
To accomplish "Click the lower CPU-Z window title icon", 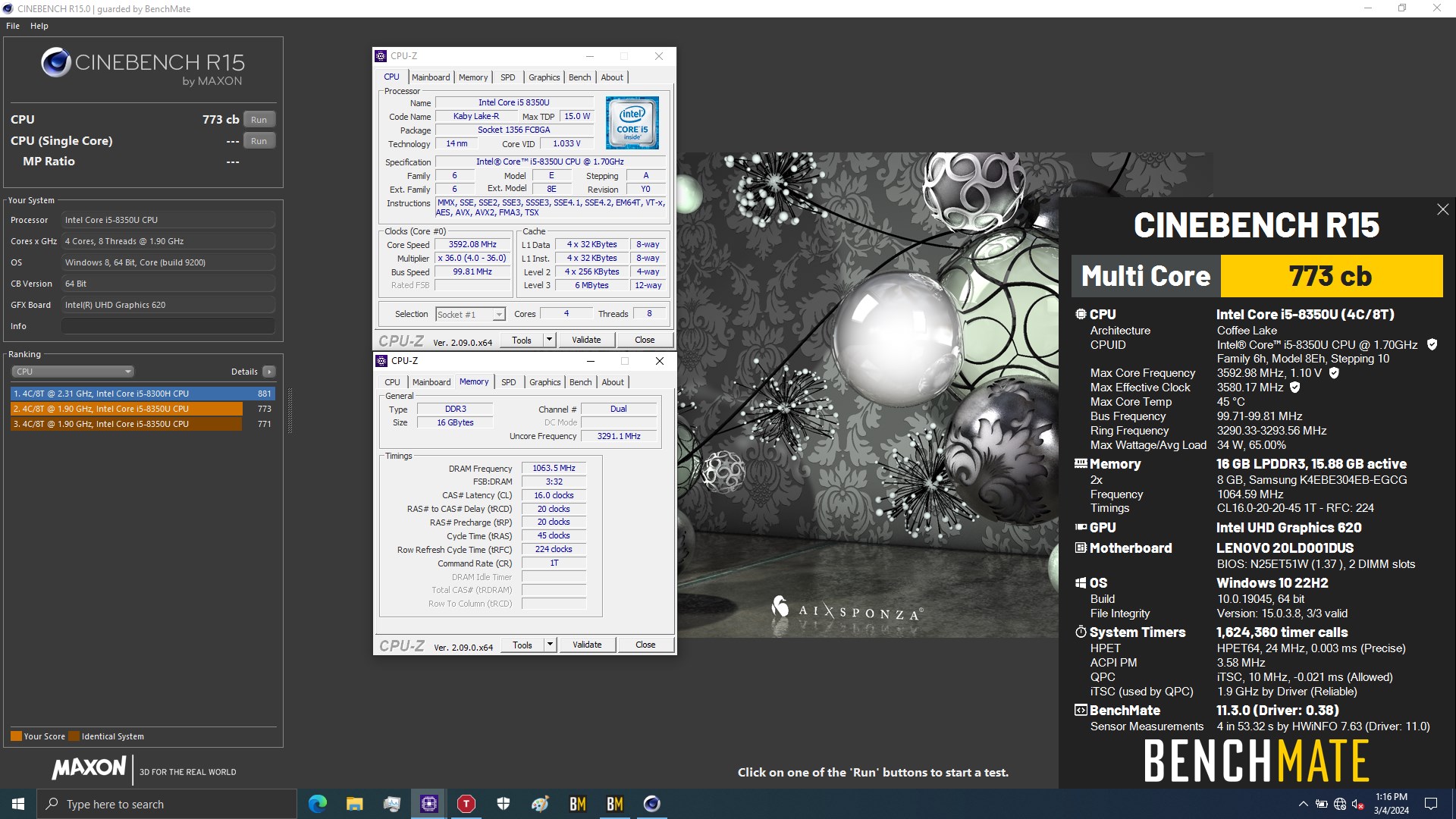I will tap(381, 361).
